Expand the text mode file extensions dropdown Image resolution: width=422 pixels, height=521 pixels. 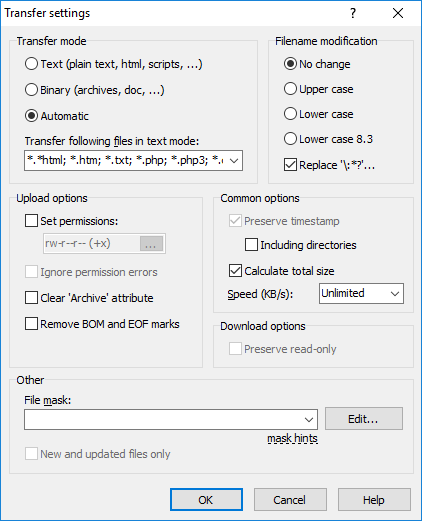coord(234,161)
